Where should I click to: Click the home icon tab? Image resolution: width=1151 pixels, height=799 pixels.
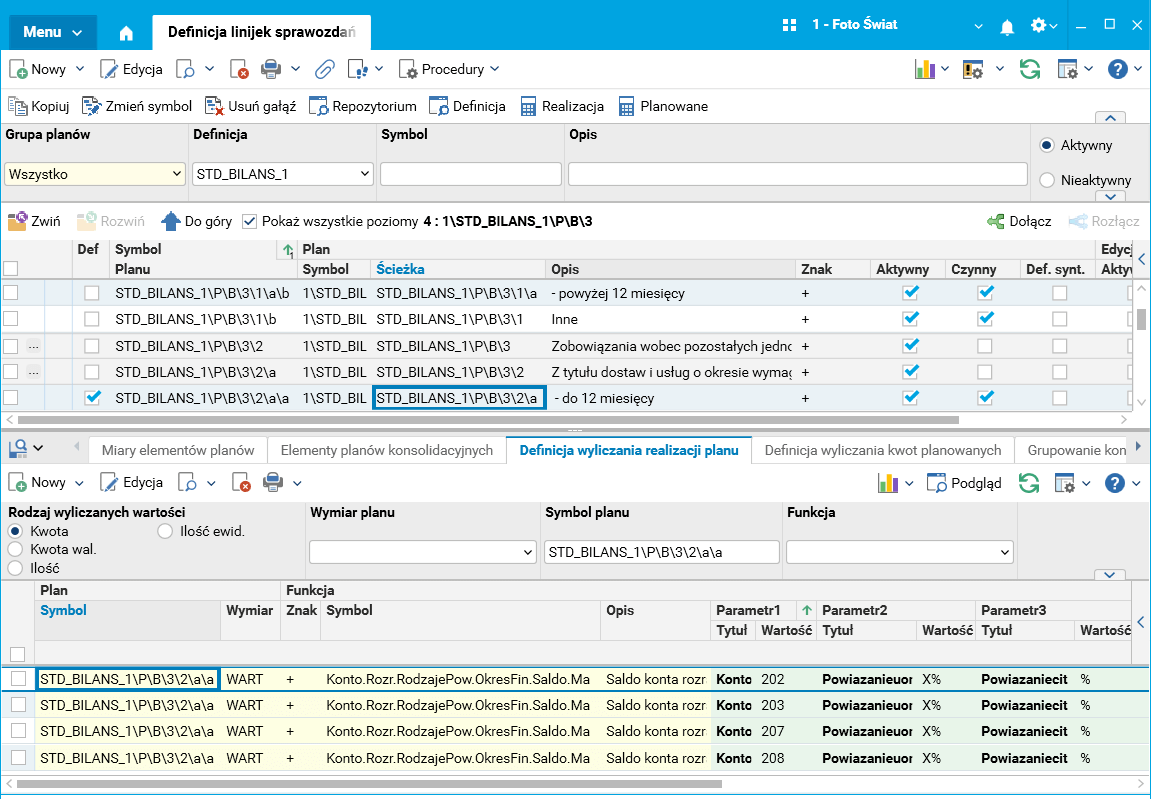pos(126,32)
